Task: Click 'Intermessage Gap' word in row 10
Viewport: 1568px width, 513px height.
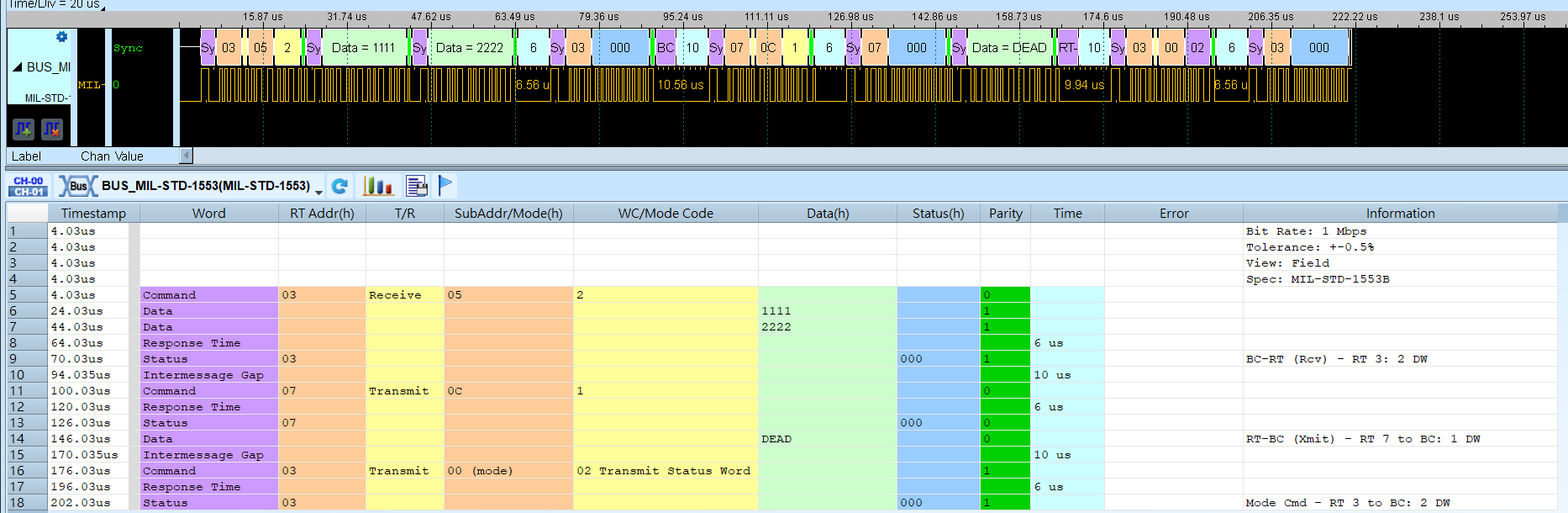Action: 203,375
